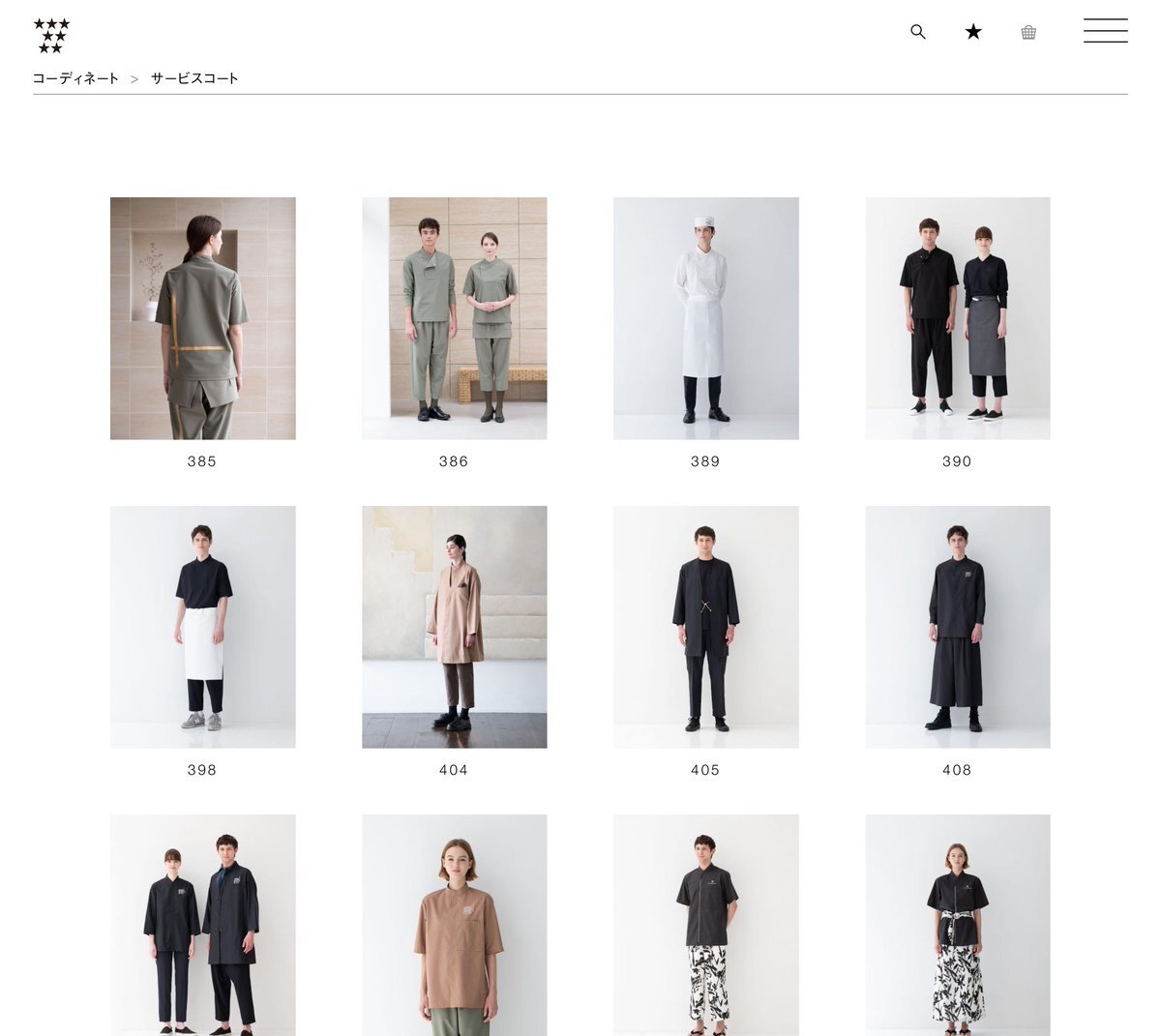Click the サービスコート breadcrumb
This screenshot has width=1161, height=1036.
coord(194,78)
